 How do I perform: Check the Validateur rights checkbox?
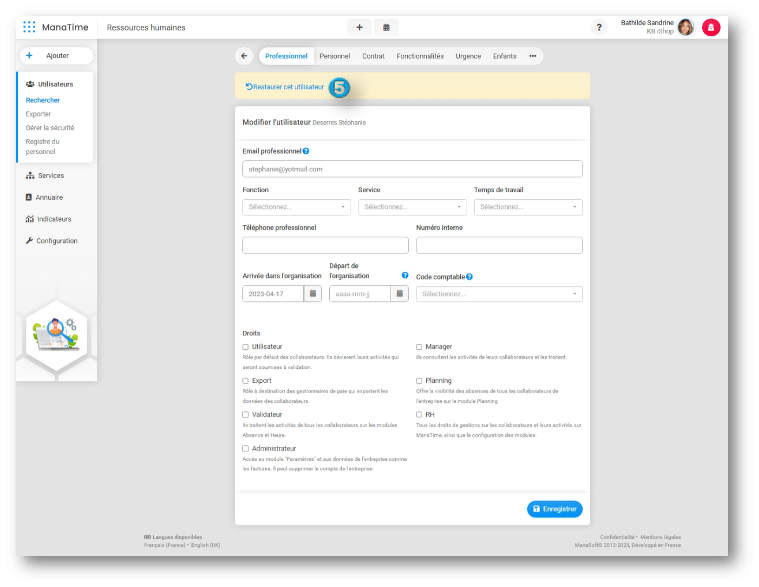pyautogui.click(x=245, y=415)
